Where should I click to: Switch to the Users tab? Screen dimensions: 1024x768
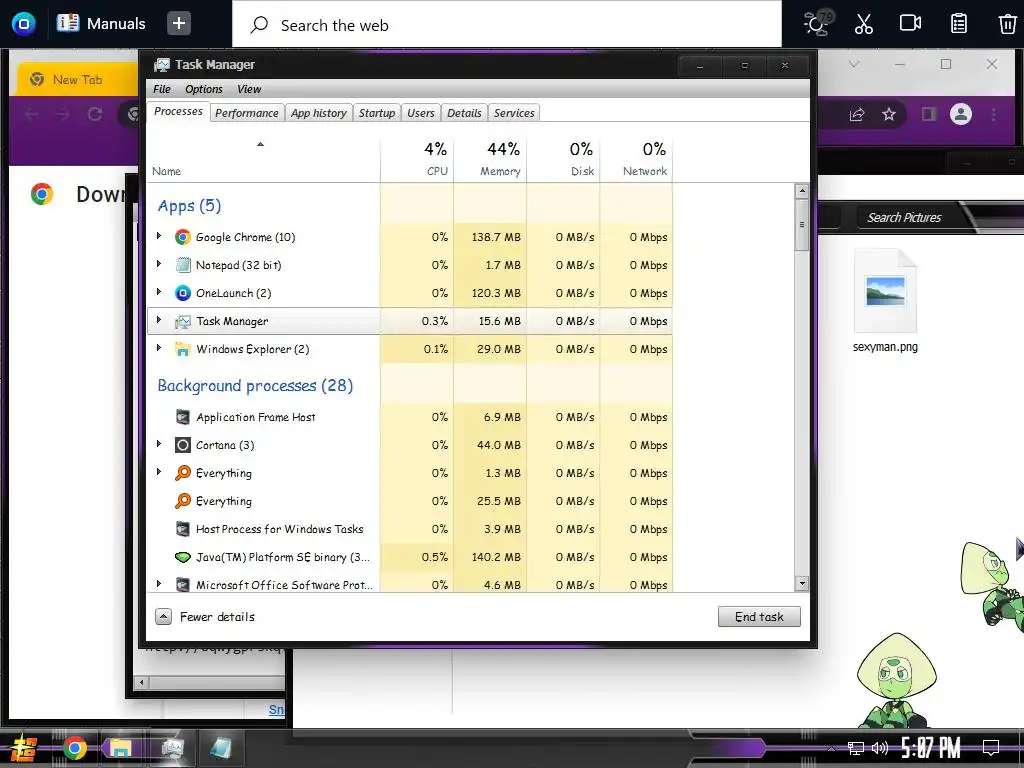coord(421,113)
